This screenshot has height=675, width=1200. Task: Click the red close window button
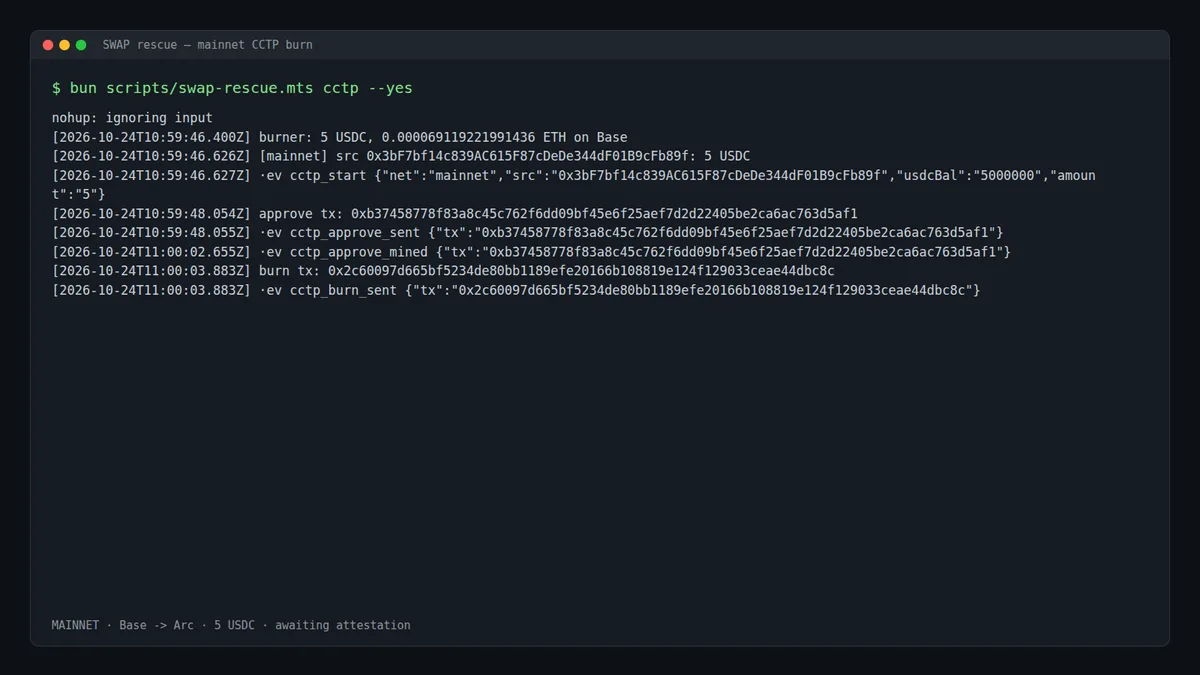[x=48, y=45]
